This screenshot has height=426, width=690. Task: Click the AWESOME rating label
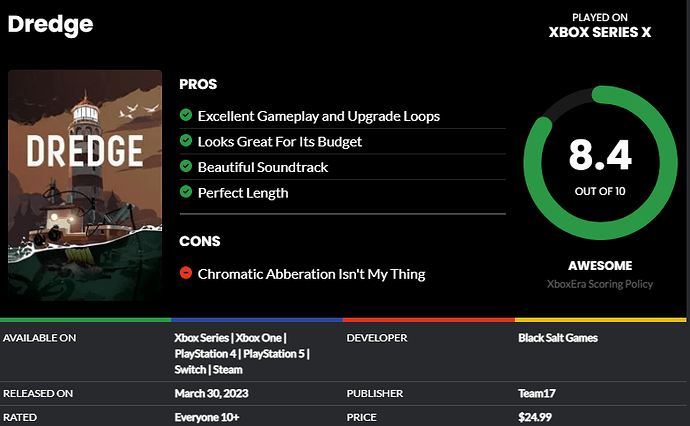600,265
